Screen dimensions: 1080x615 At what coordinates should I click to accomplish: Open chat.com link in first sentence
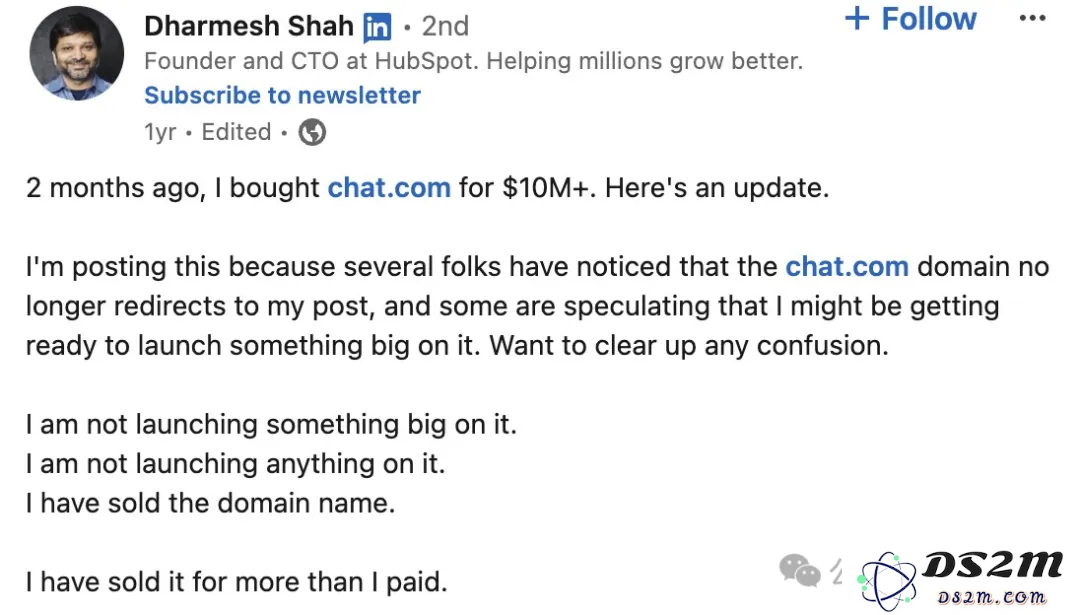pyautogui.click(x=388, y=188)
